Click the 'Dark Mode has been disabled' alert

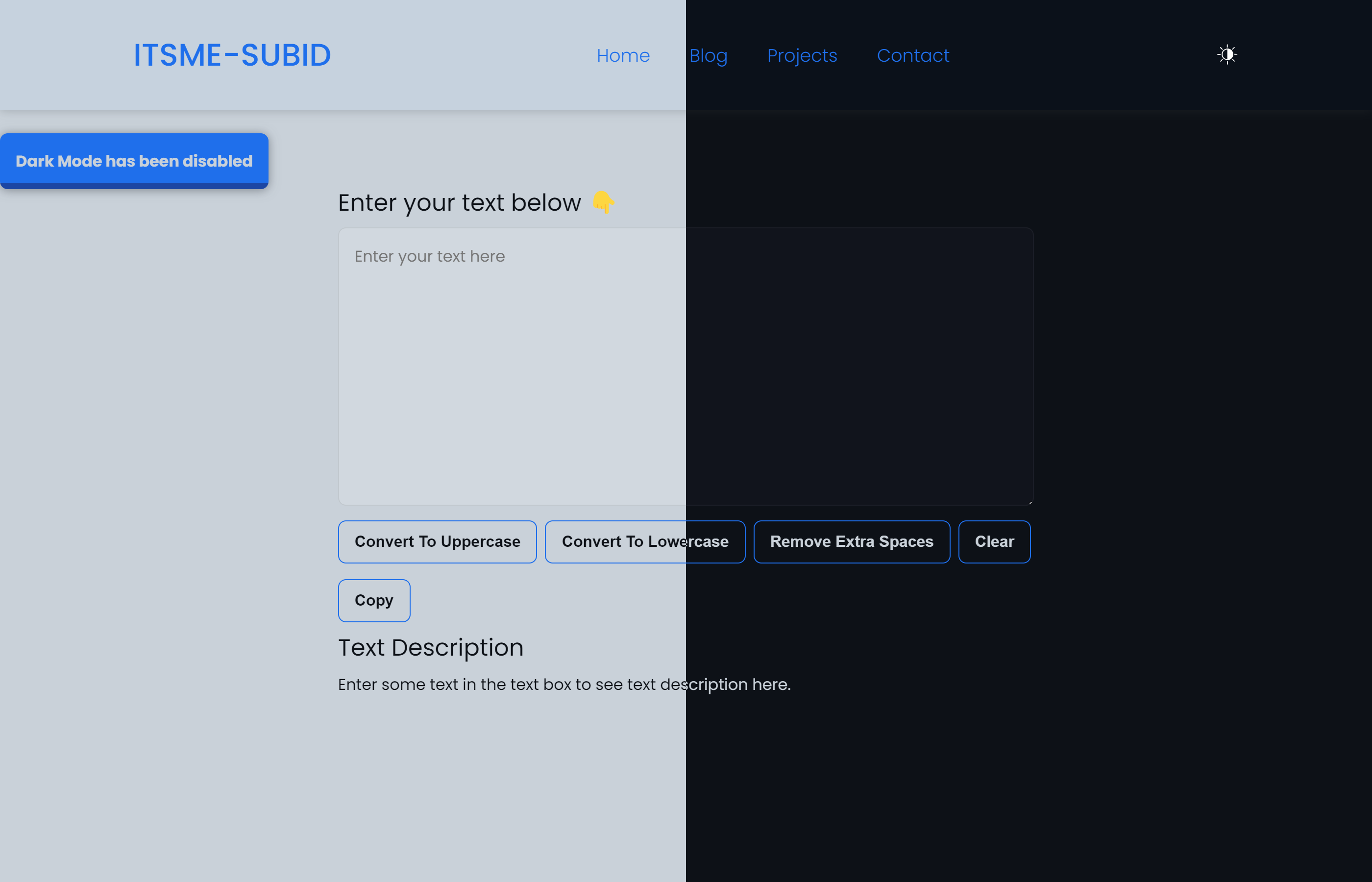click(x=134, y=161)
